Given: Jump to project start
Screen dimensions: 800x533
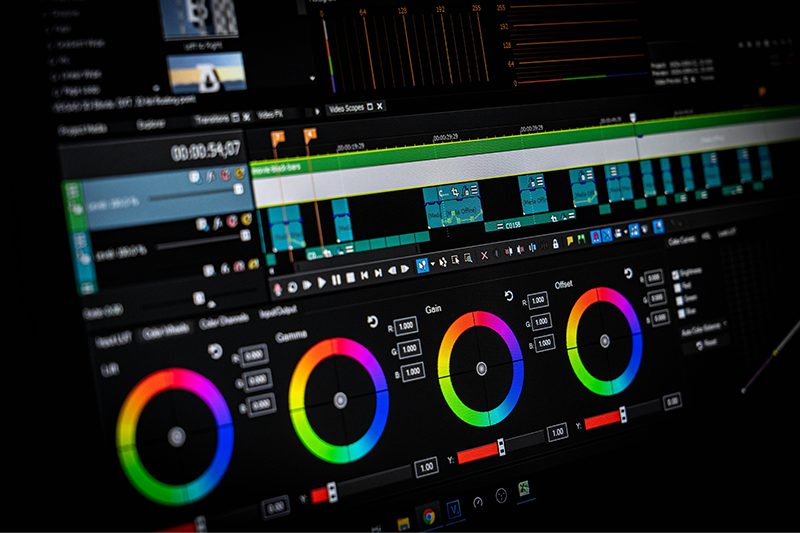Looking at the screenshot, I should [364, 275].
